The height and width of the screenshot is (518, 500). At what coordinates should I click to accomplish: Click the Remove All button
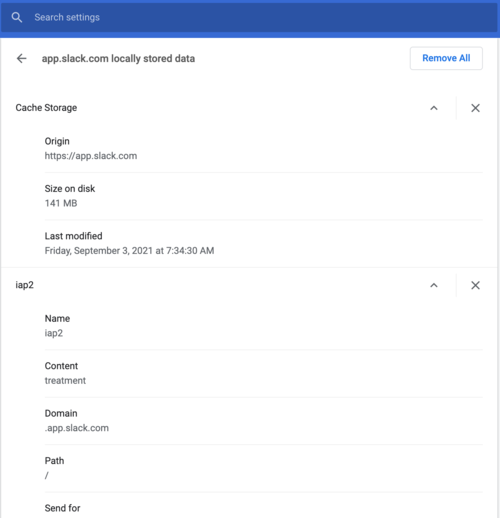pyautogui.click(x=446, y=58)
